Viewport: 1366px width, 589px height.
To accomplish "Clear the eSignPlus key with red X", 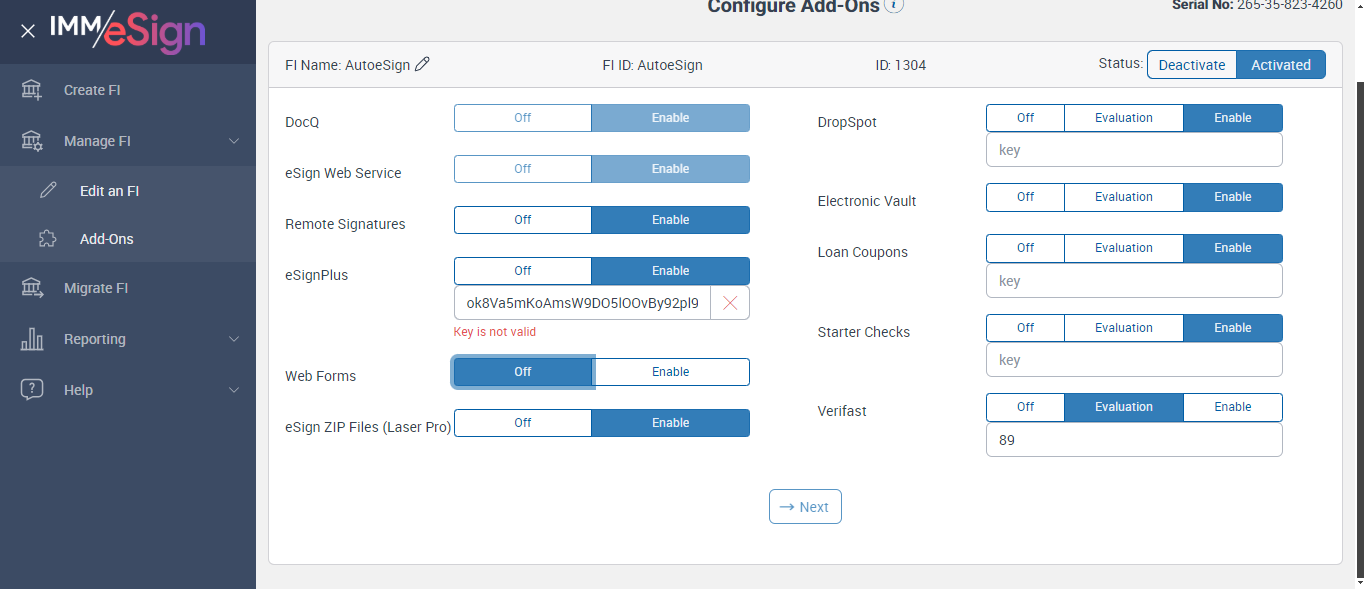I will [x=730, y=303].
